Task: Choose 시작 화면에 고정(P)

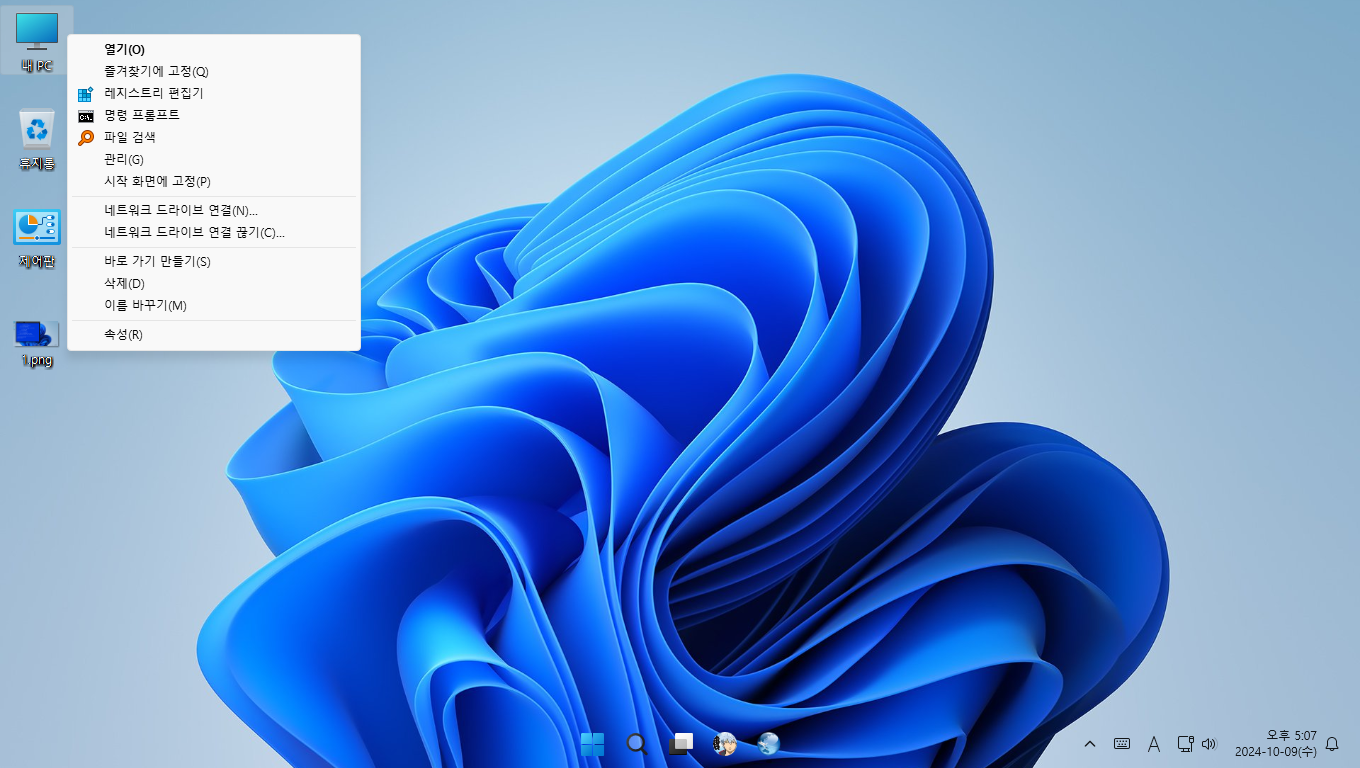Action: (x=214, y=181)
